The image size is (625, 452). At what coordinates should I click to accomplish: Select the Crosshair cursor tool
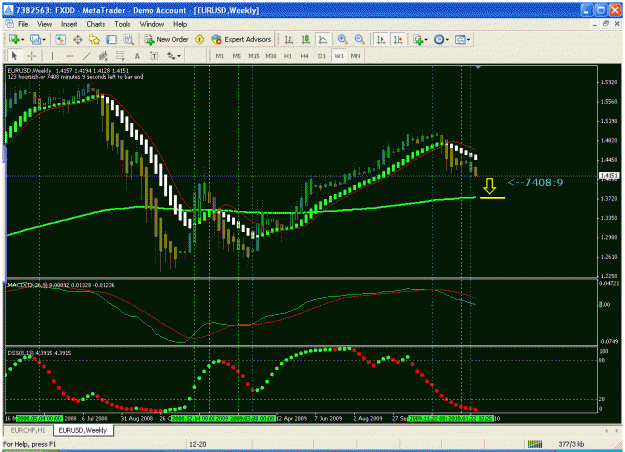pyautogui.click(x=31, y=56)
